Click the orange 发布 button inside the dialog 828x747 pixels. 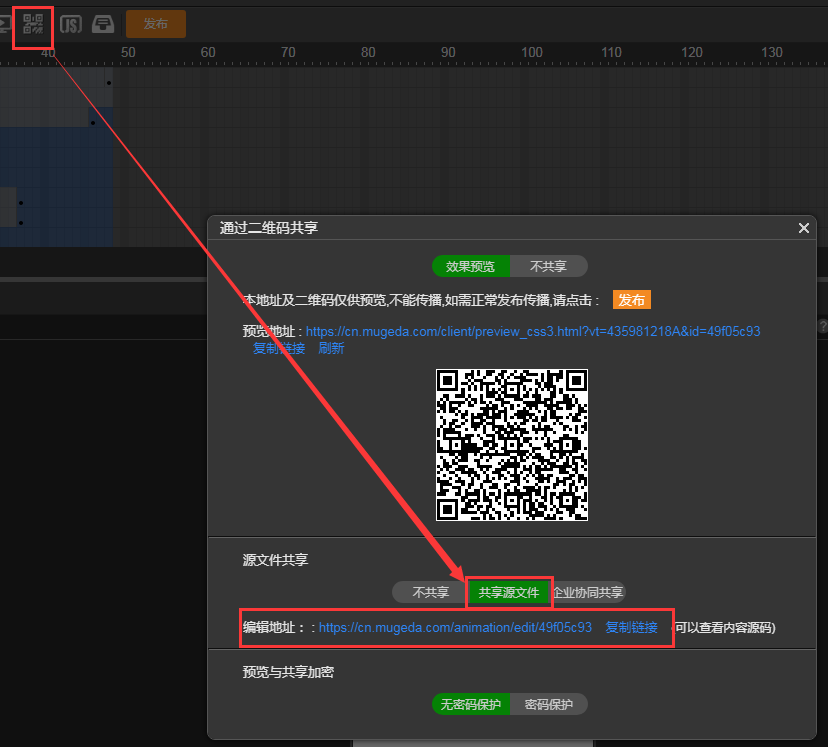[x=632, y=300]
